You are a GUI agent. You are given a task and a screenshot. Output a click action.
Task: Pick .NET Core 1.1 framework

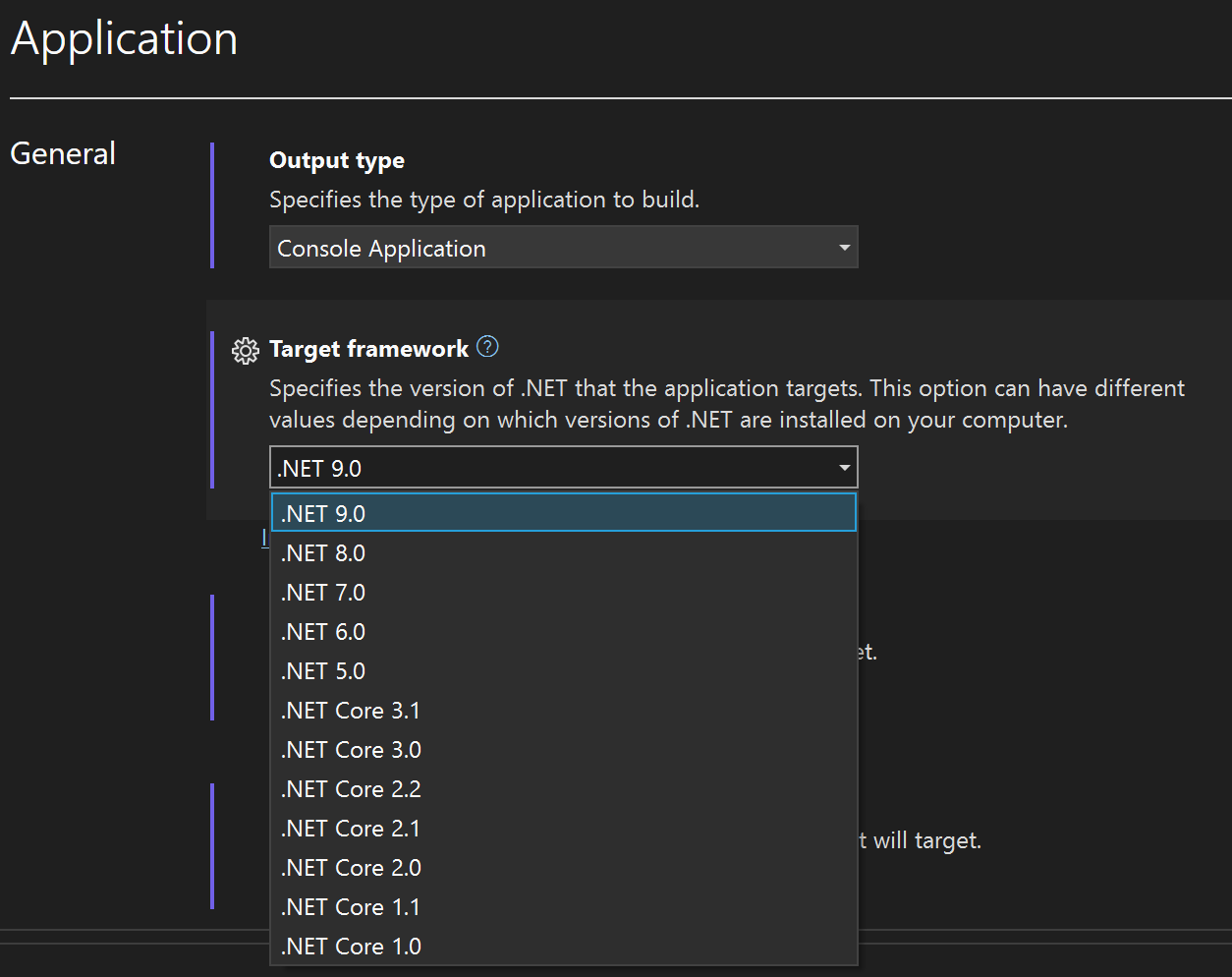pos(564,906)
